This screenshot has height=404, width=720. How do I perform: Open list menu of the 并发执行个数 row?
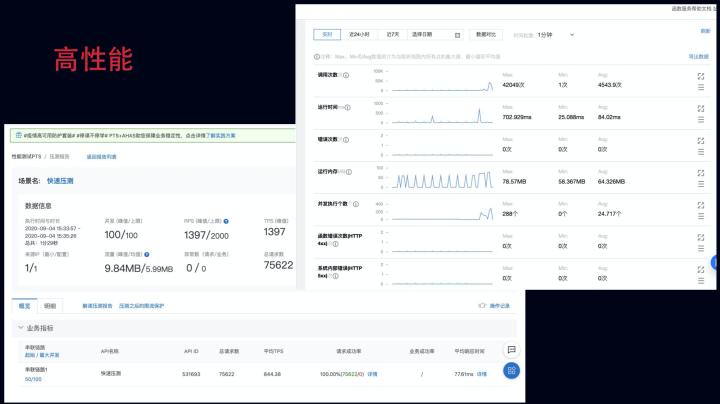[x=701, y=216]
